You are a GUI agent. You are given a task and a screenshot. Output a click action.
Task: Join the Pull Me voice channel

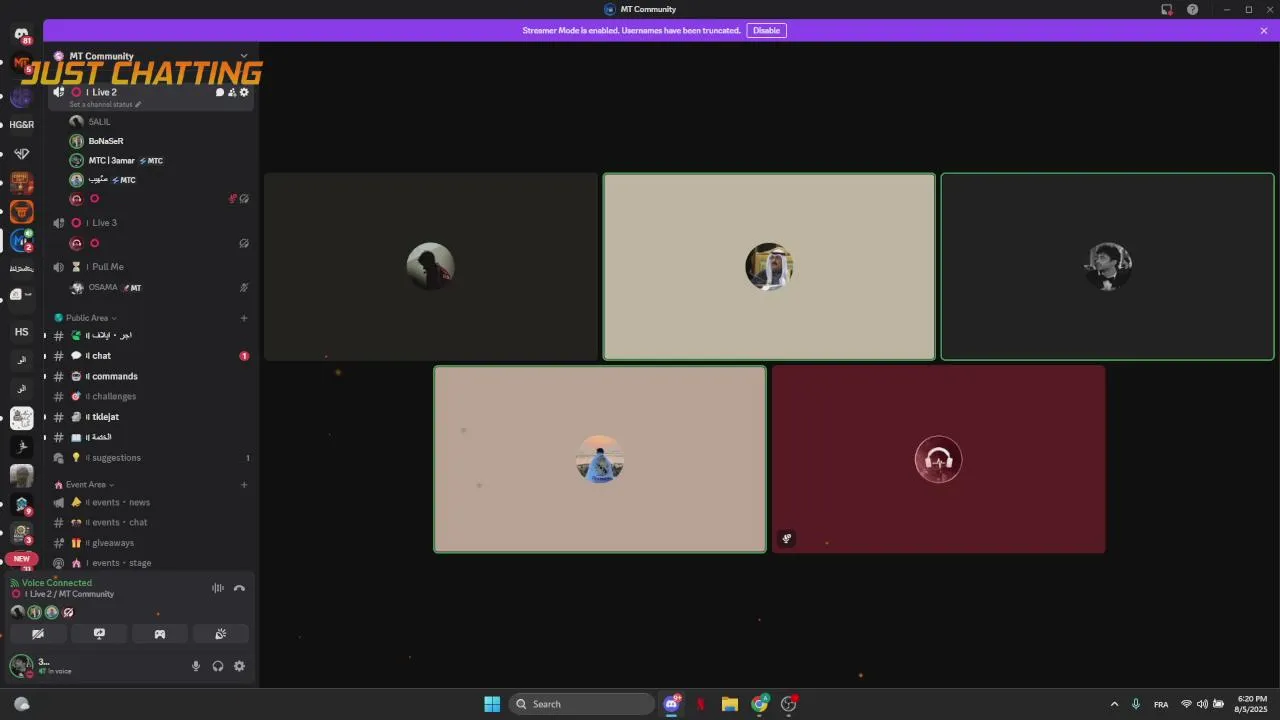[x=150, y=267]
